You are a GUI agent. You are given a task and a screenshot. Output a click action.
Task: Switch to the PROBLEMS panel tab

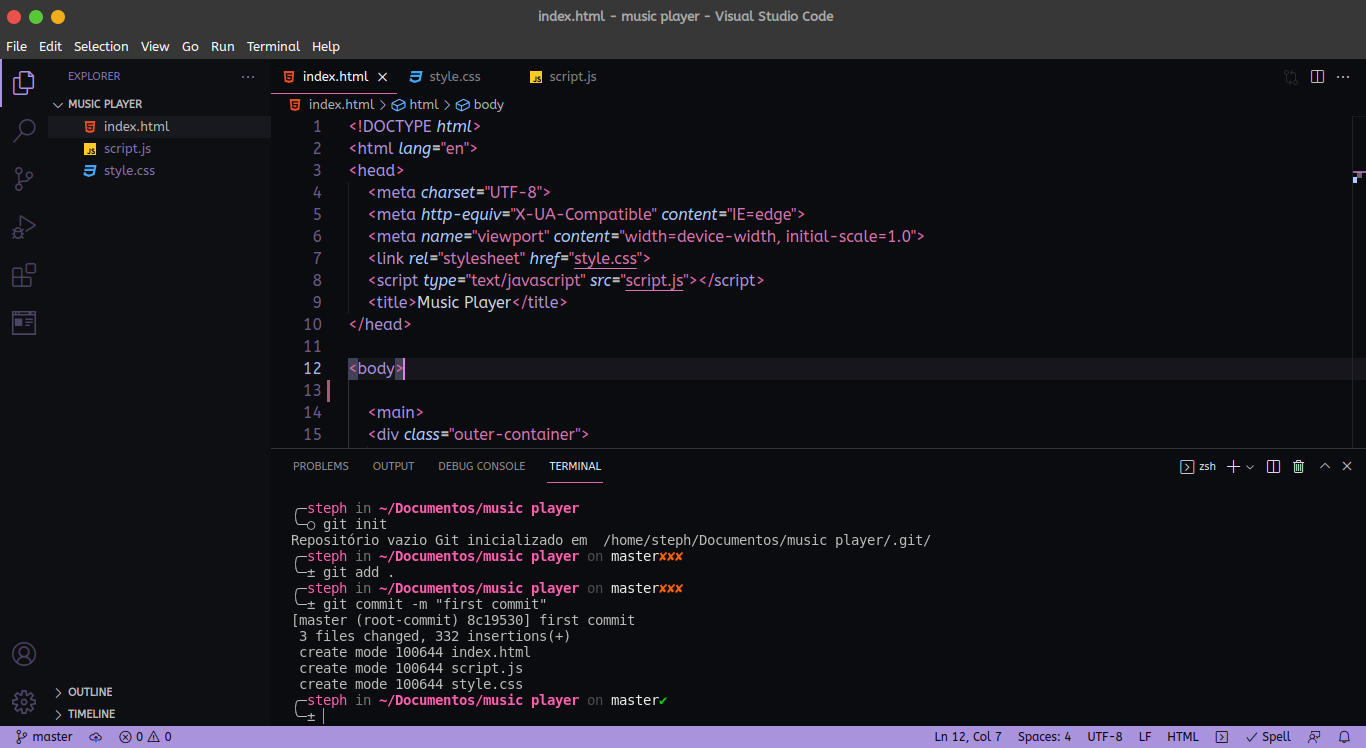[x=321, y=466]
